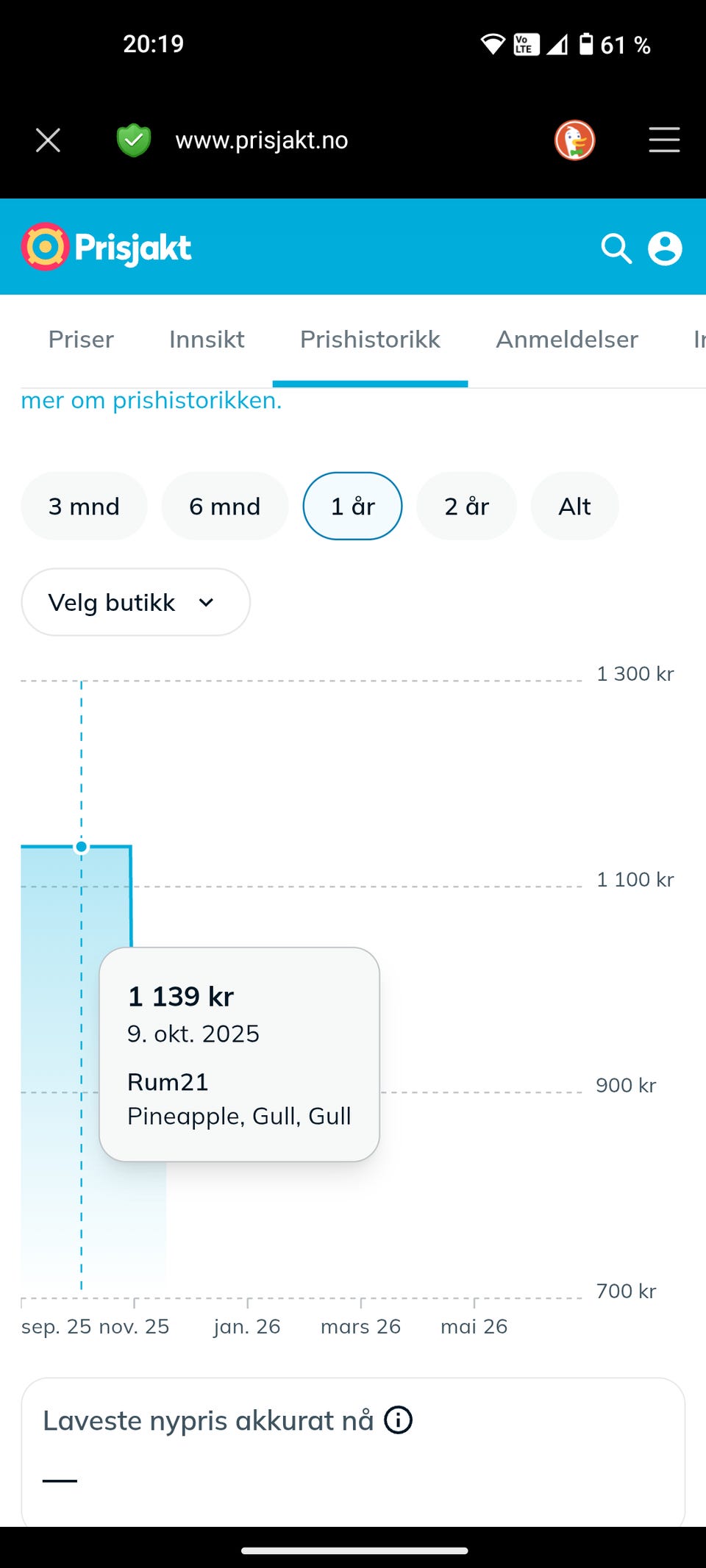Image resolution: width=706 pixels, height=1568 pixels.
Task: Show info about Laveste nypris
Action: pyautogui.click(x=399, y=1420)
